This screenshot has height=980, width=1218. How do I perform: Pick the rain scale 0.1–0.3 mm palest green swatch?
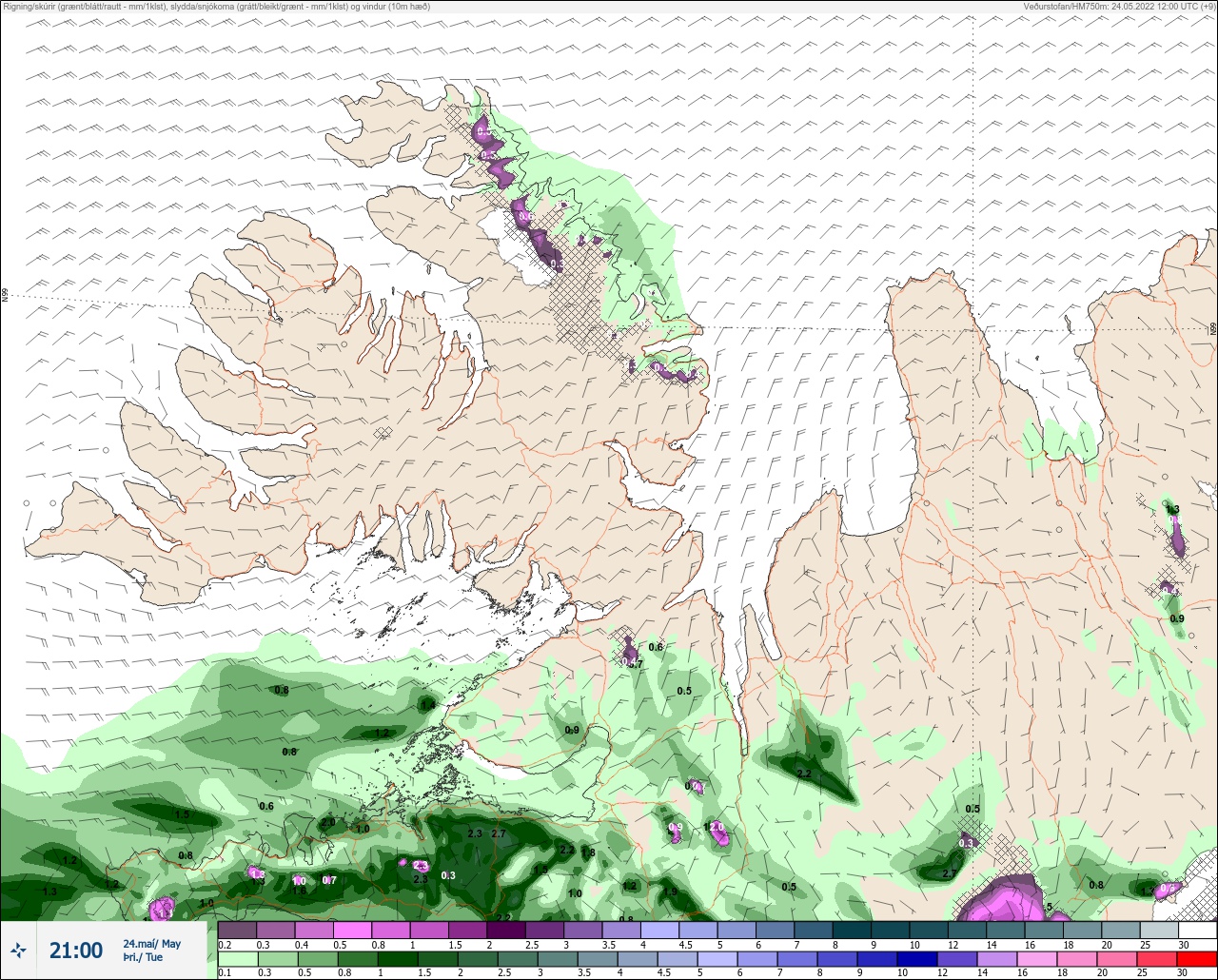[237, 959]
